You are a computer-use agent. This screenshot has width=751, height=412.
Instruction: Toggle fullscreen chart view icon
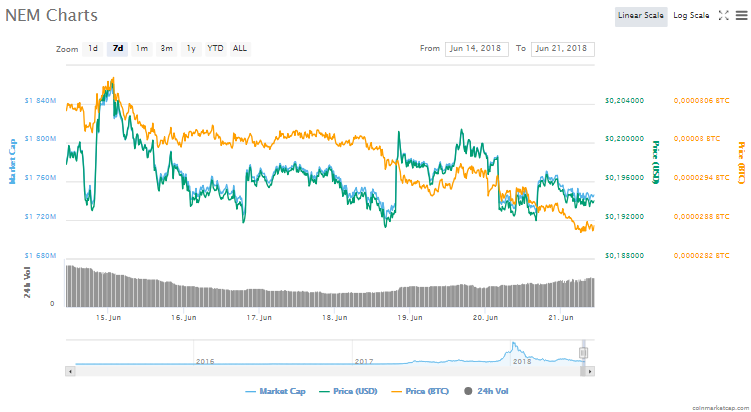click(x=723, y=15)
